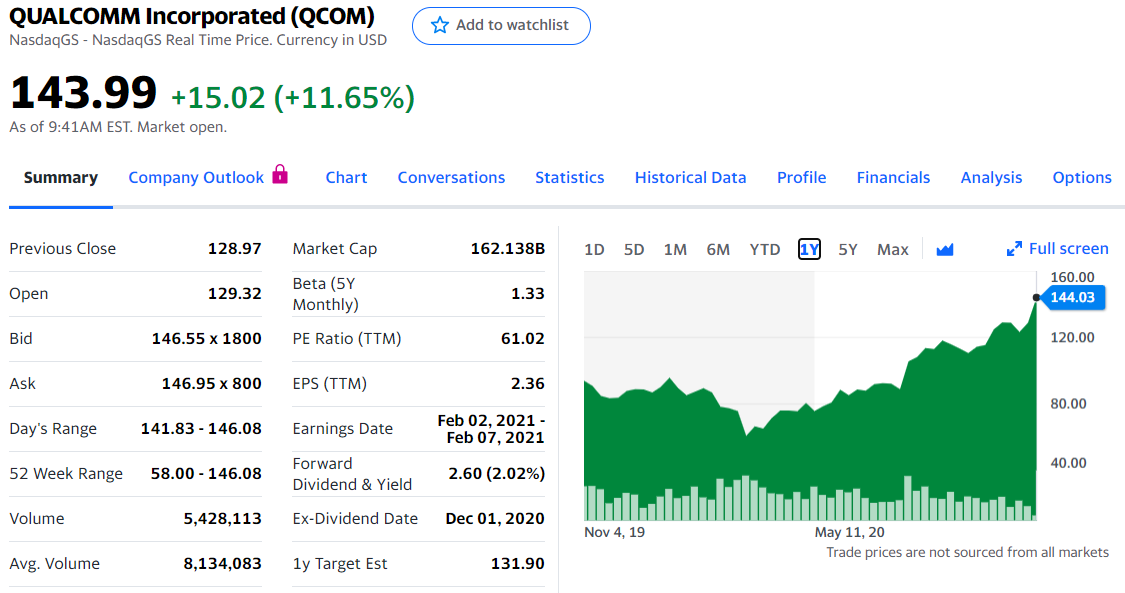Click the Avg. Volume value 8,134,083
This screenshot has height=593, width=1125.
222,564
